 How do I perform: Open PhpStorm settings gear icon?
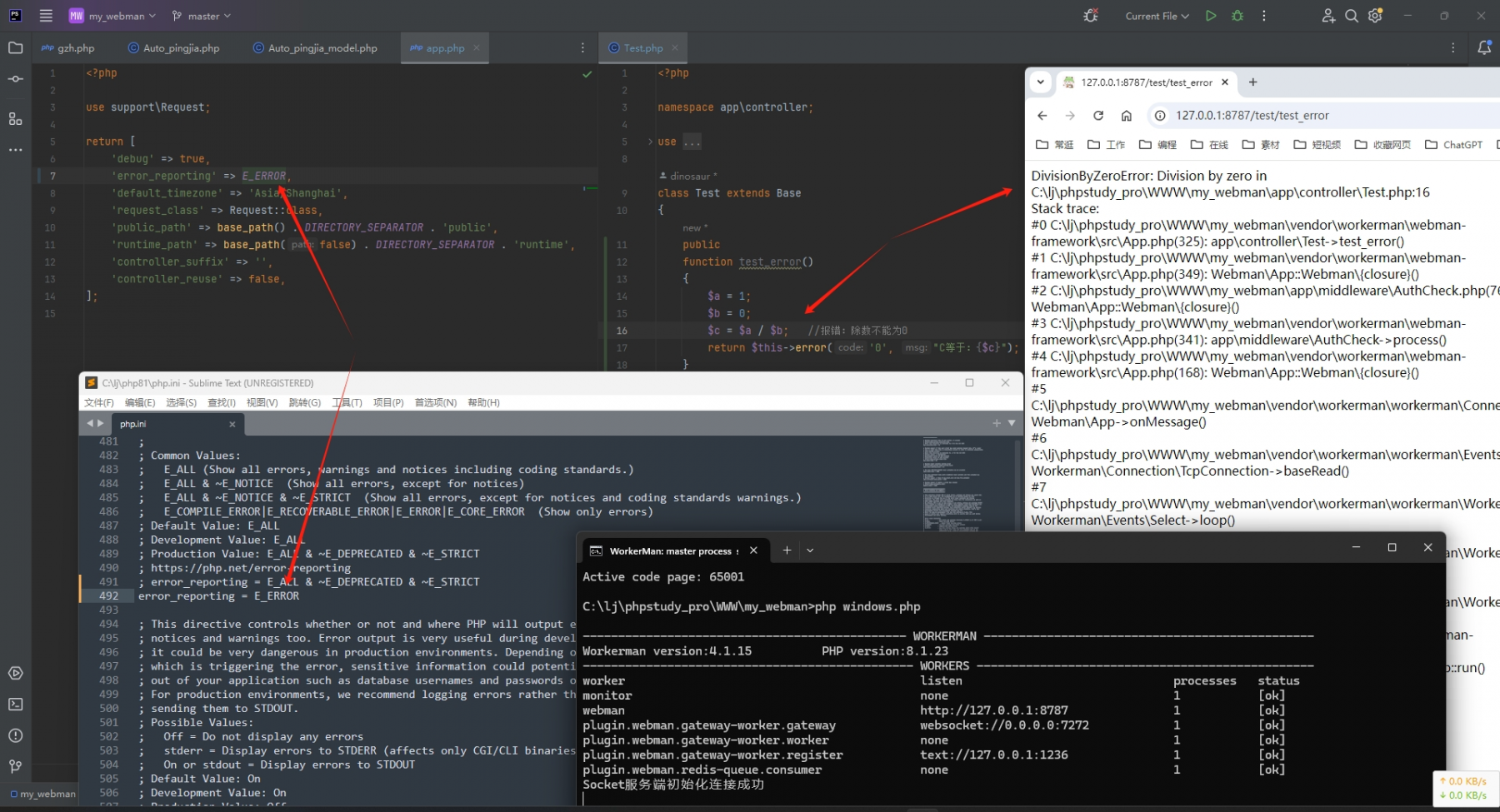coord(1375,16)
